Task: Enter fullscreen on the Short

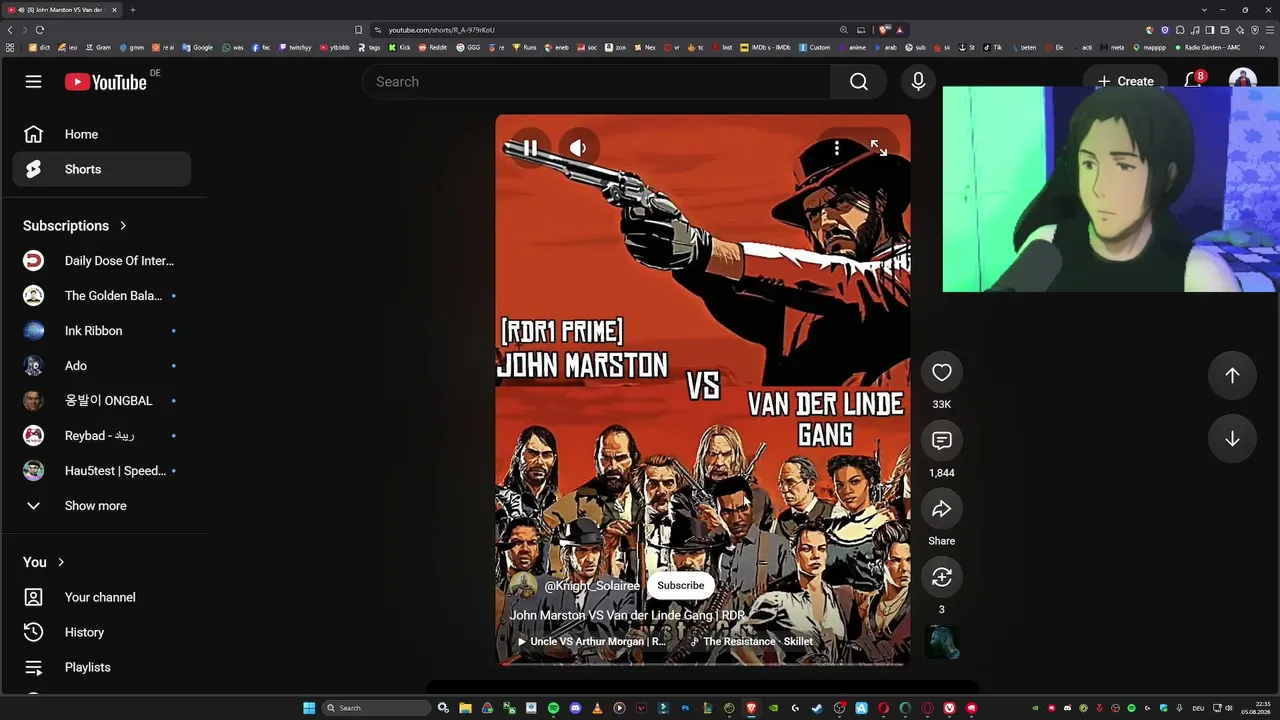Action: click(x=879, y=148)
